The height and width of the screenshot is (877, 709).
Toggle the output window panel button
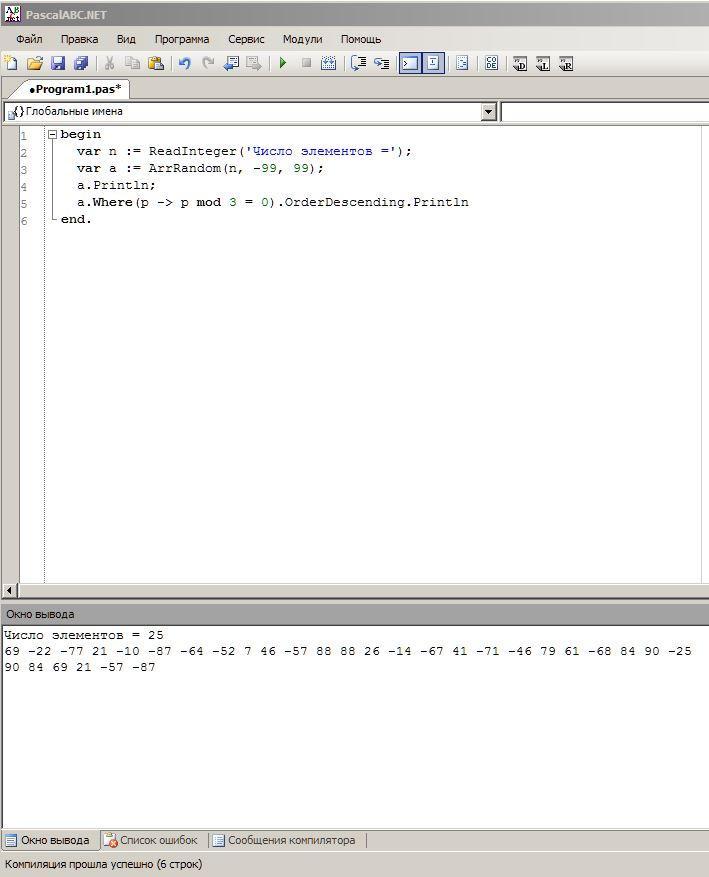[x=410, y=63]
